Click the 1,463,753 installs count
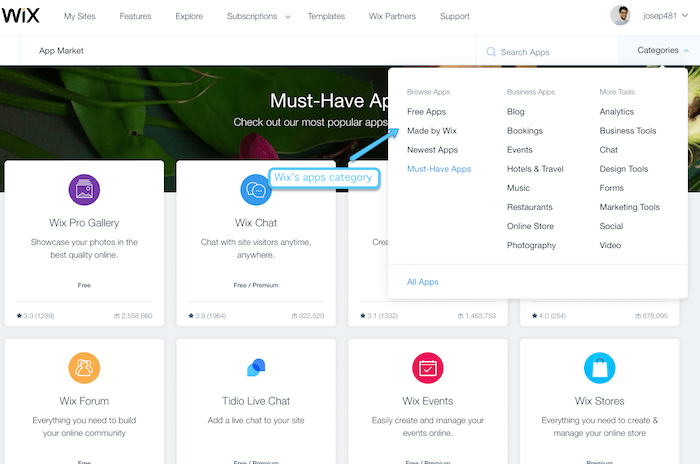The height and width of the screenshot is (464, 700). 480,316
